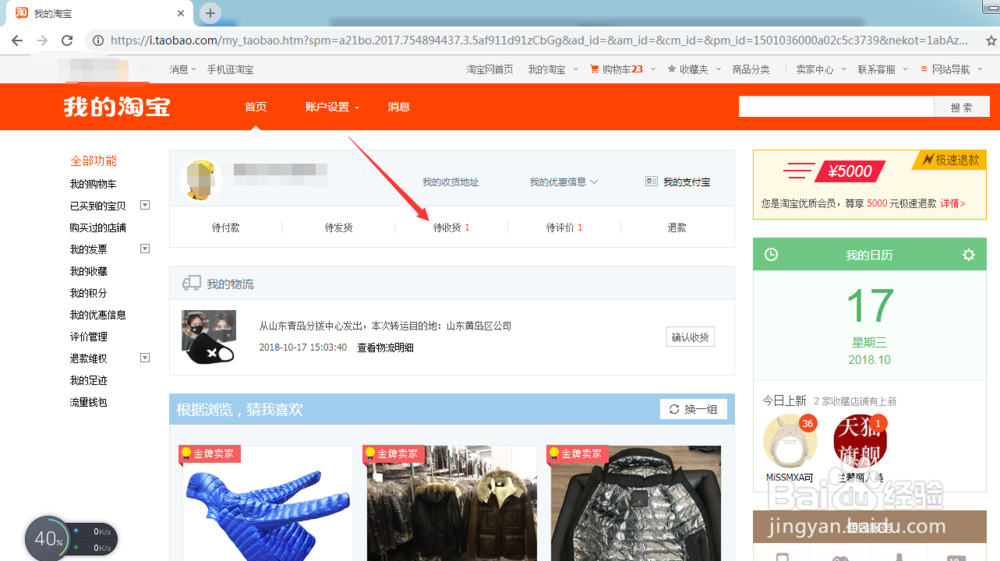Expand the 购物车 dropdown arrow
The width and height of the screenshot is (1000, 561).
pos(652,69)
